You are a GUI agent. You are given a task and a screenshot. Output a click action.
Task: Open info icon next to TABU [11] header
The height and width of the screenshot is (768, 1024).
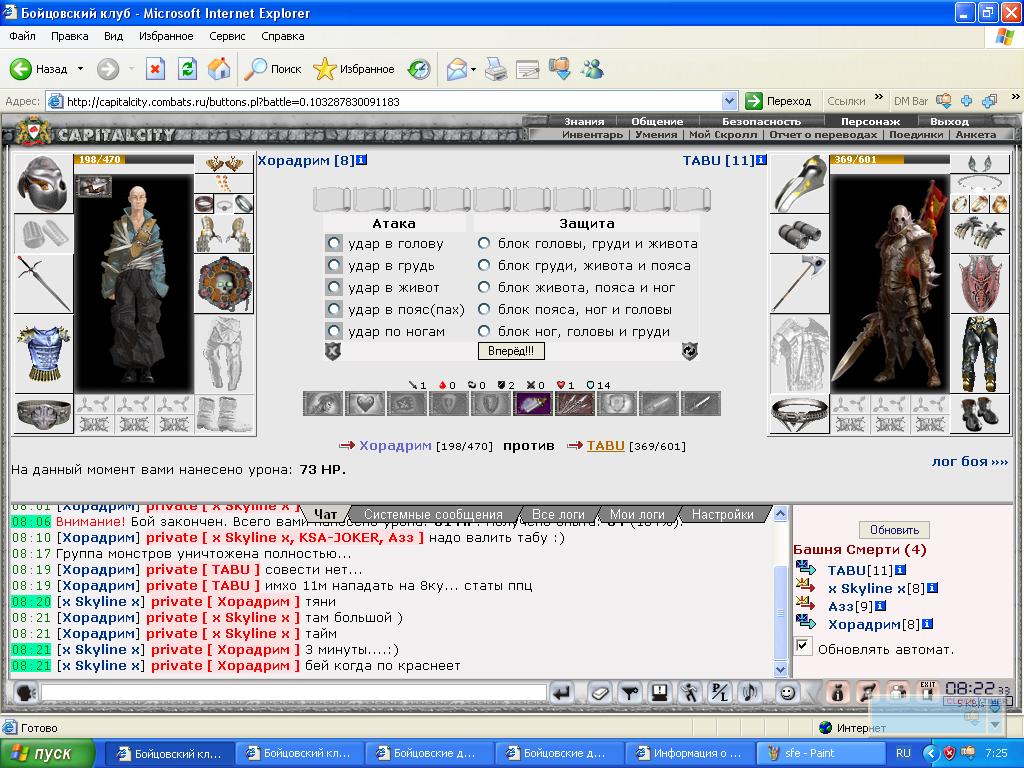[761, 160]
